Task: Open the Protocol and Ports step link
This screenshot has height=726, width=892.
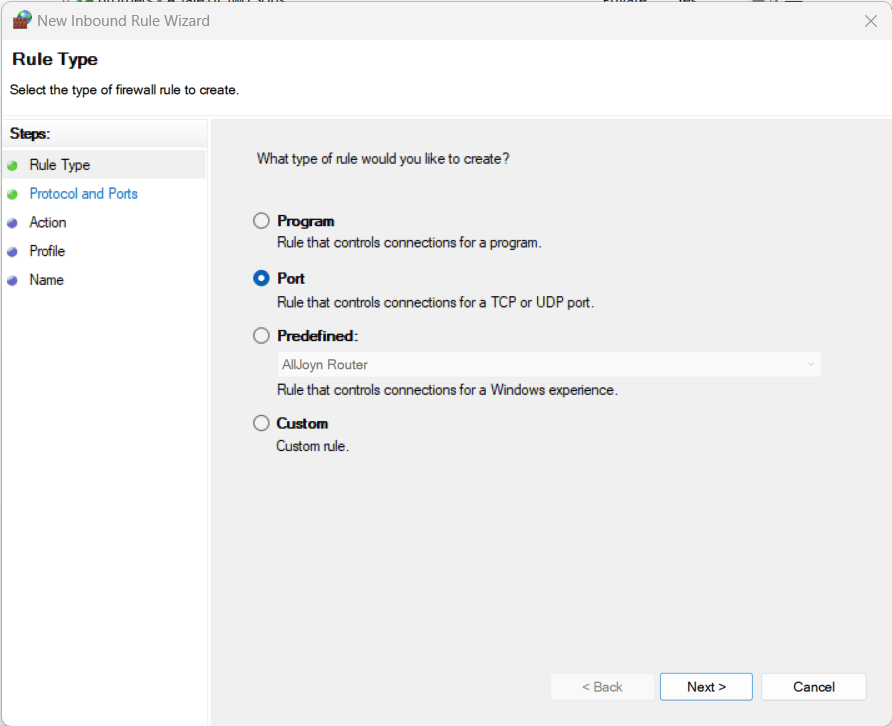Action: click(x=83, y=194)
